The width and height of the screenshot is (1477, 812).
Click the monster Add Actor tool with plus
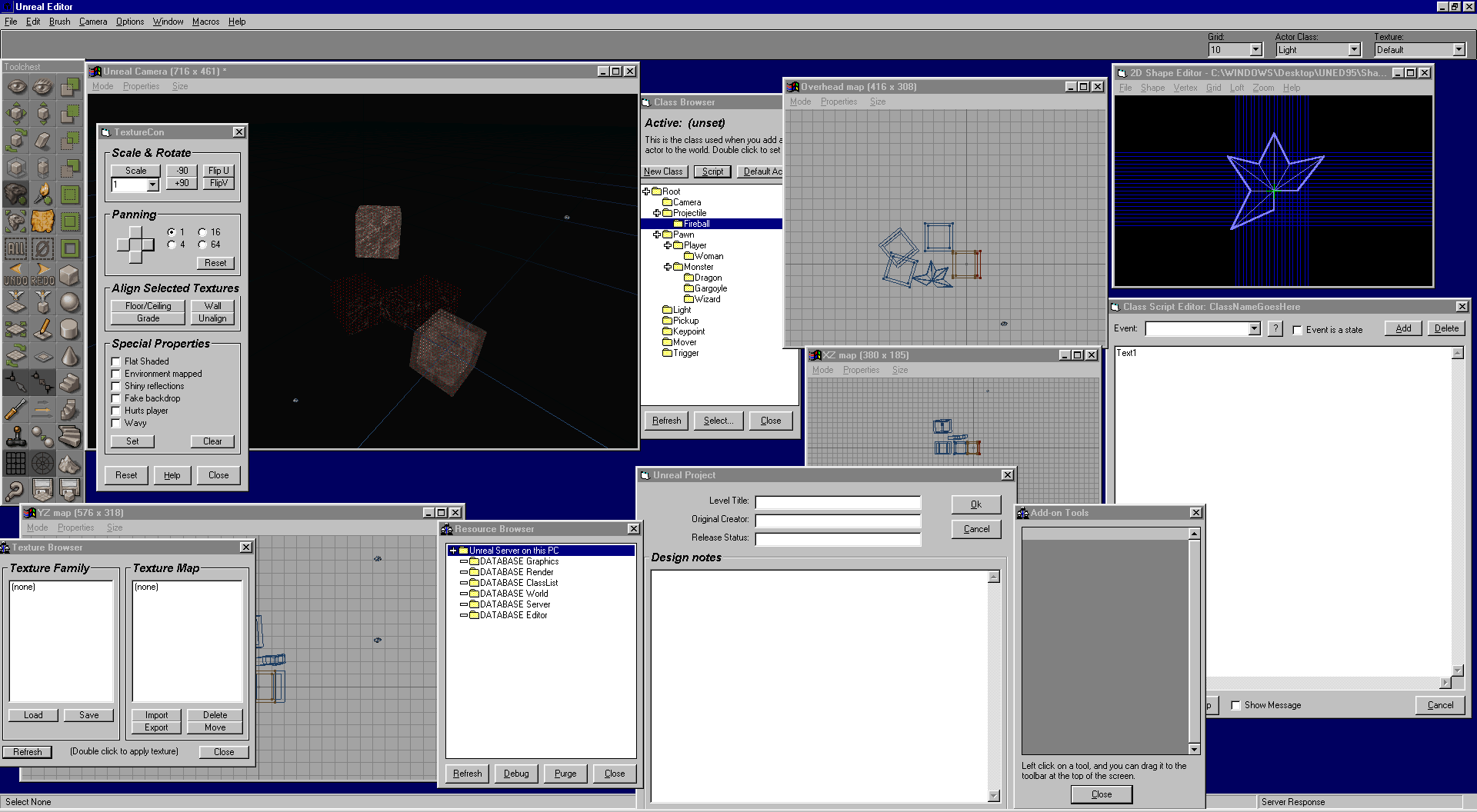[x=16, y=195]
